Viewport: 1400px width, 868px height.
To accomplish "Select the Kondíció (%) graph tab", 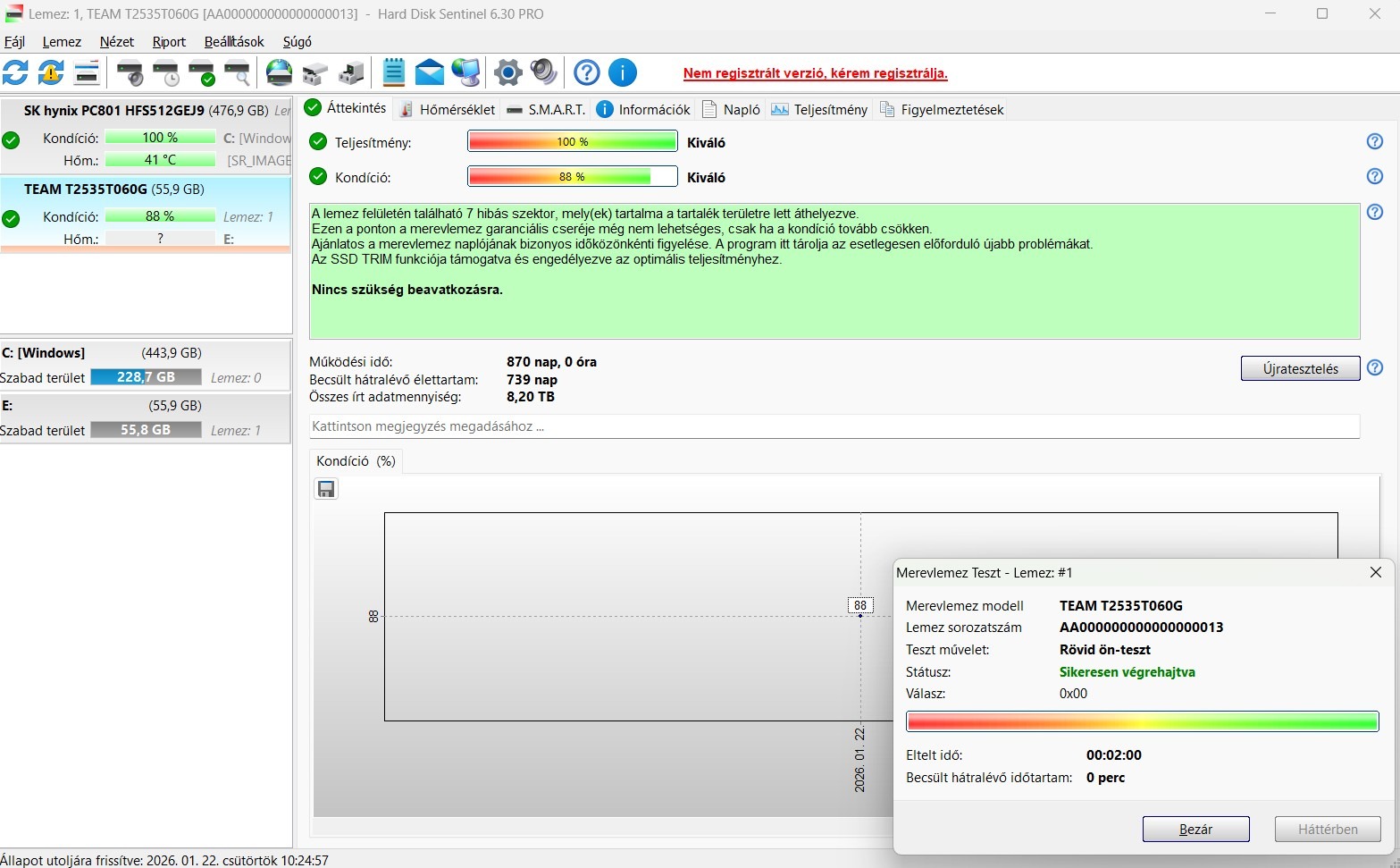I will (x=356, y=461).
